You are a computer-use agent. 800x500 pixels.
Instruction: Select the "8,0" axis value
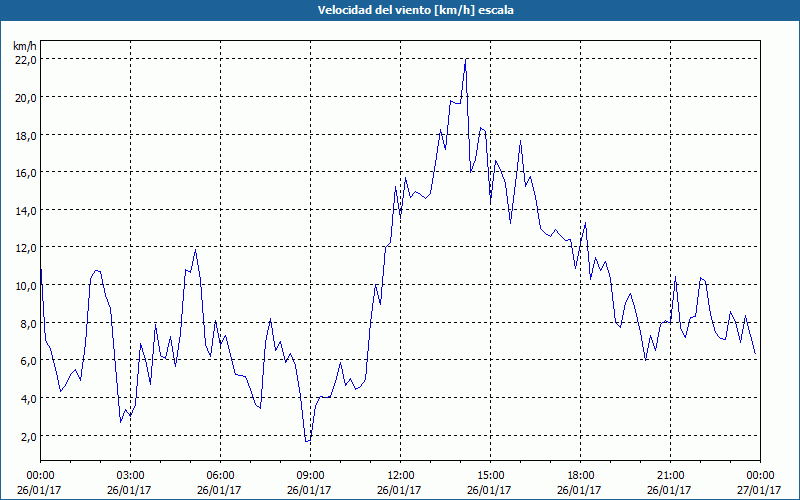29,323
